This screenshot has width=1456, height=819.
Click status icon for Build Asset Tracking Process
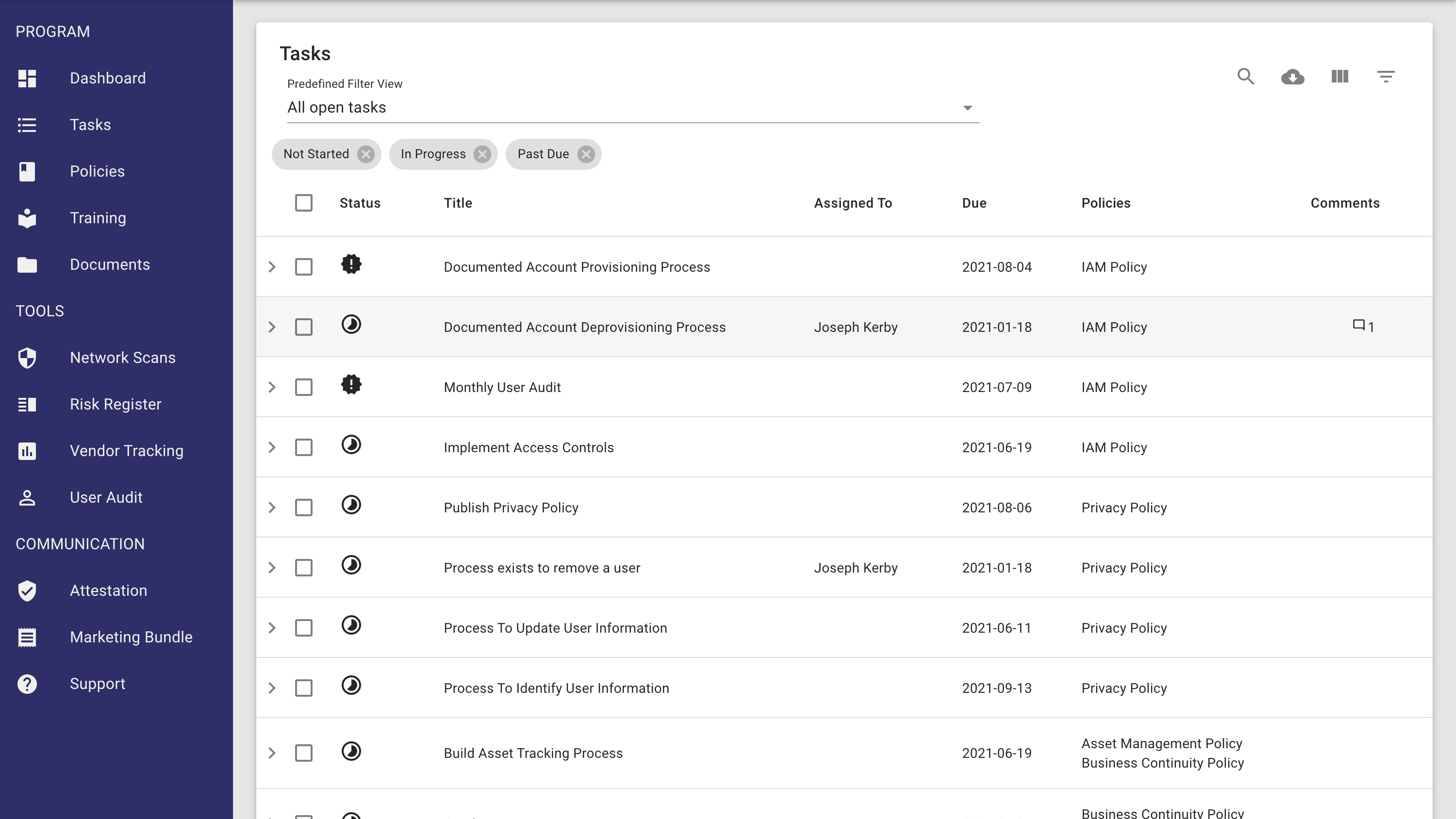pyautogui.click(x=351, y=751)
